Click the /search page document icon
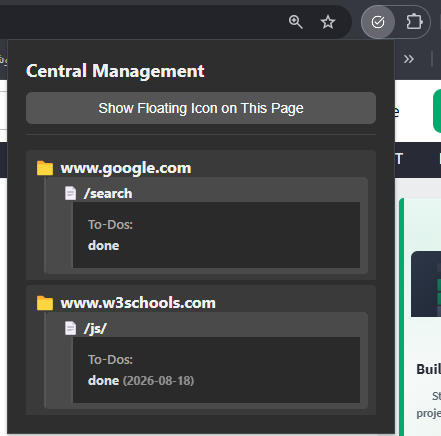 click(70, 193)
